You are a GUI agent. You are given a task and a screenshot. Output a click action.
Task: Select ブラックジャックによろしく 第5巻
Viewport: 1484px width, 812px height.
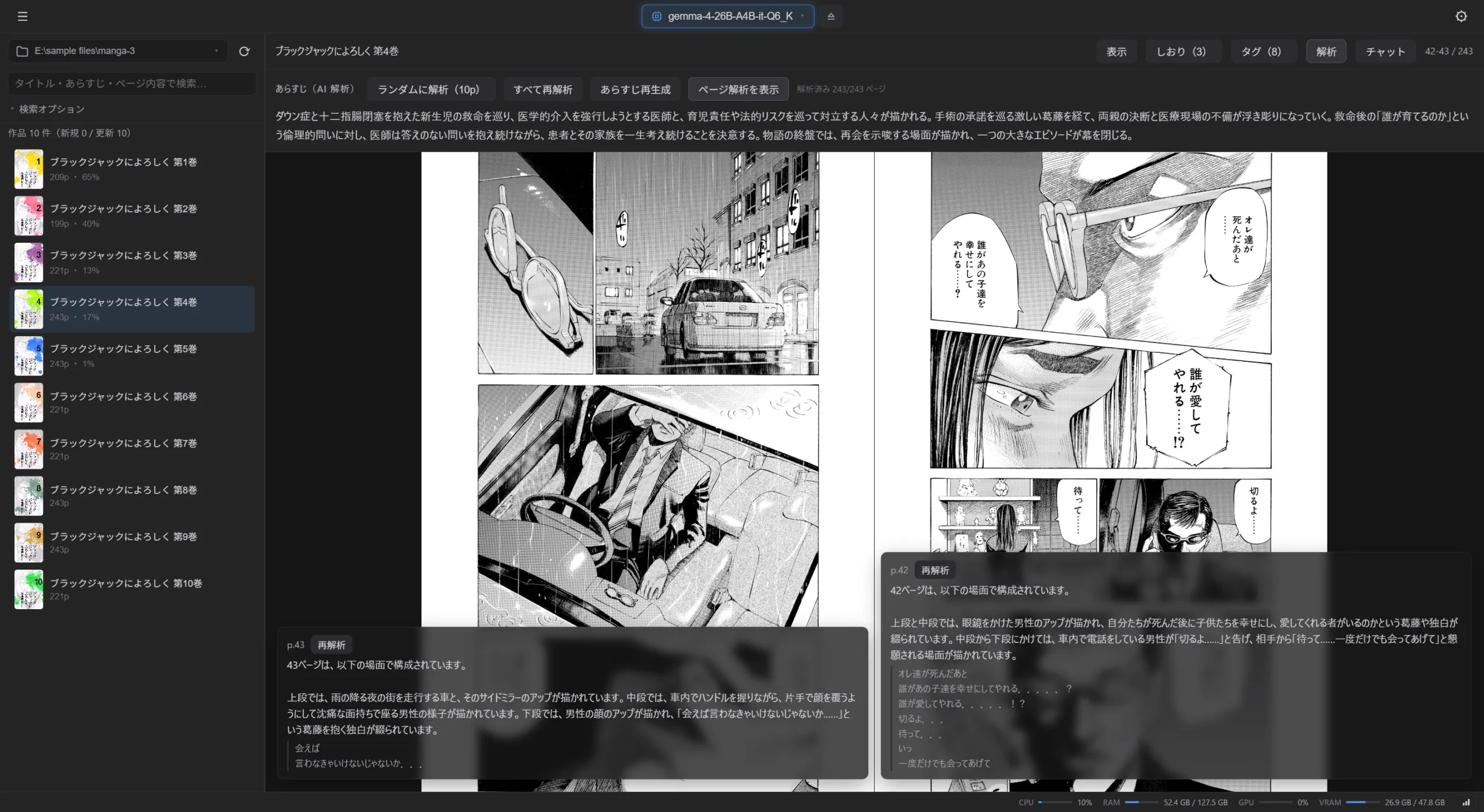pyautogui.click(x=132, y=356)
